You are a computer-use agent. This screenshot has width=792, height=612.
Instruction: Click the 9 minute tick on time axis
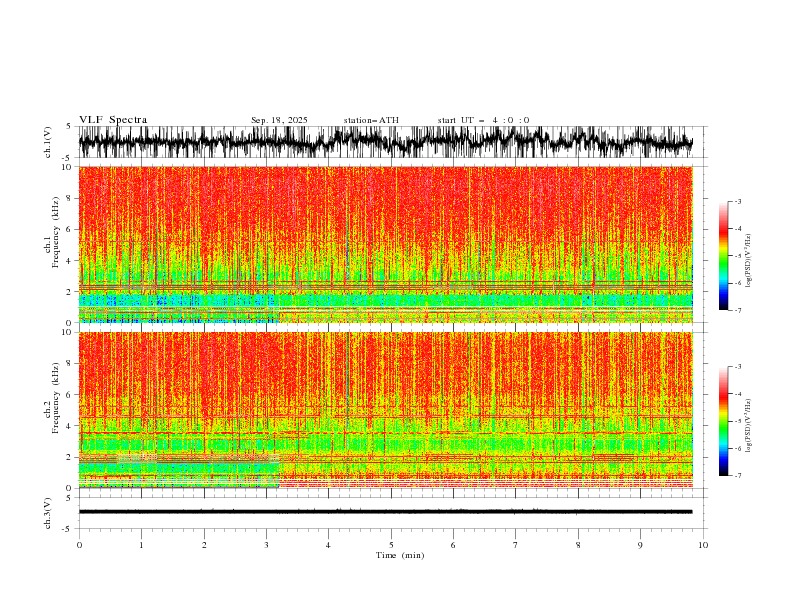[x=640, y=545]
